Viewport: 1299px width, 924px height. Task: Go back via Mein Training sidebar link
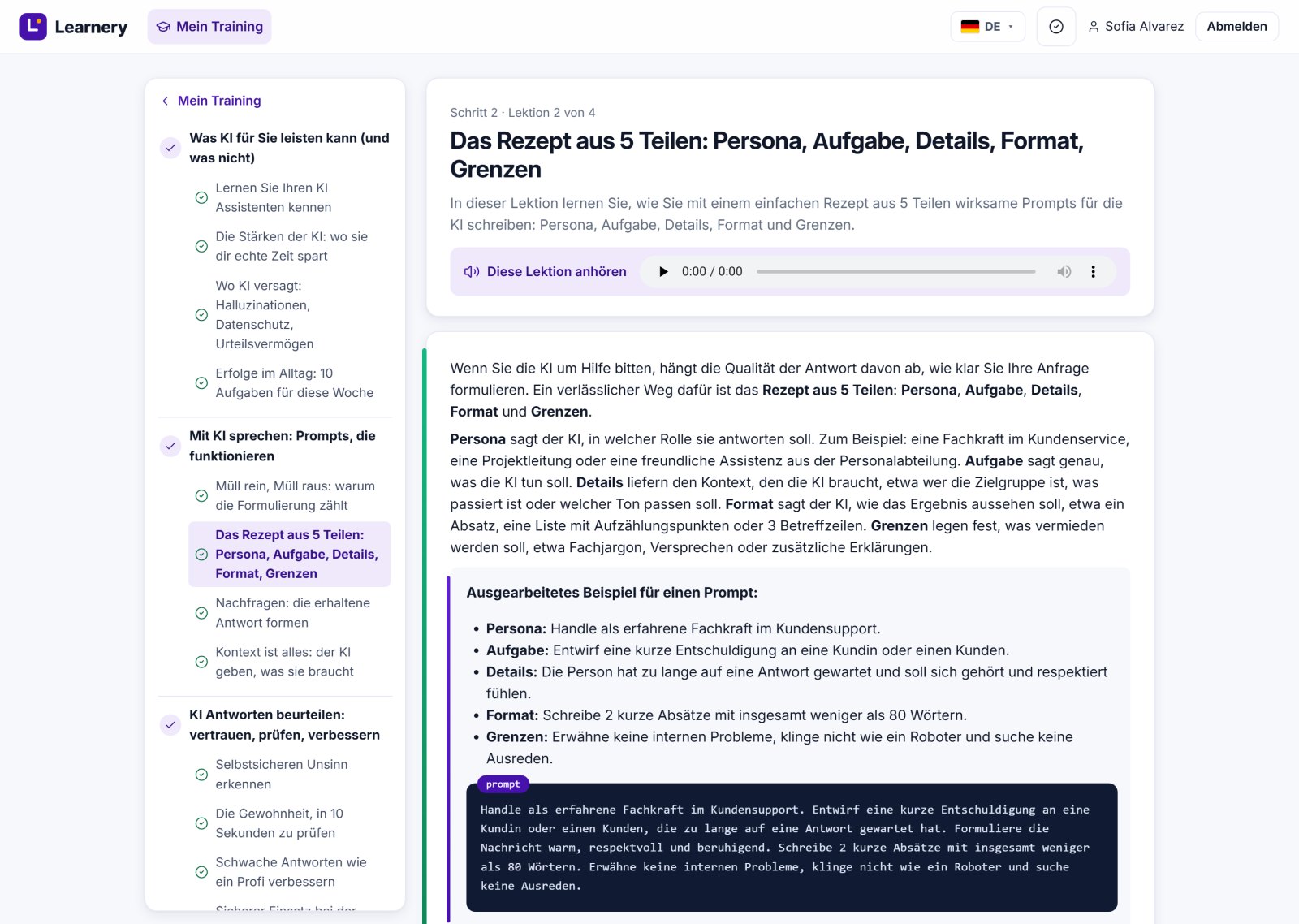pyautogui.click(x=211, y=101)
